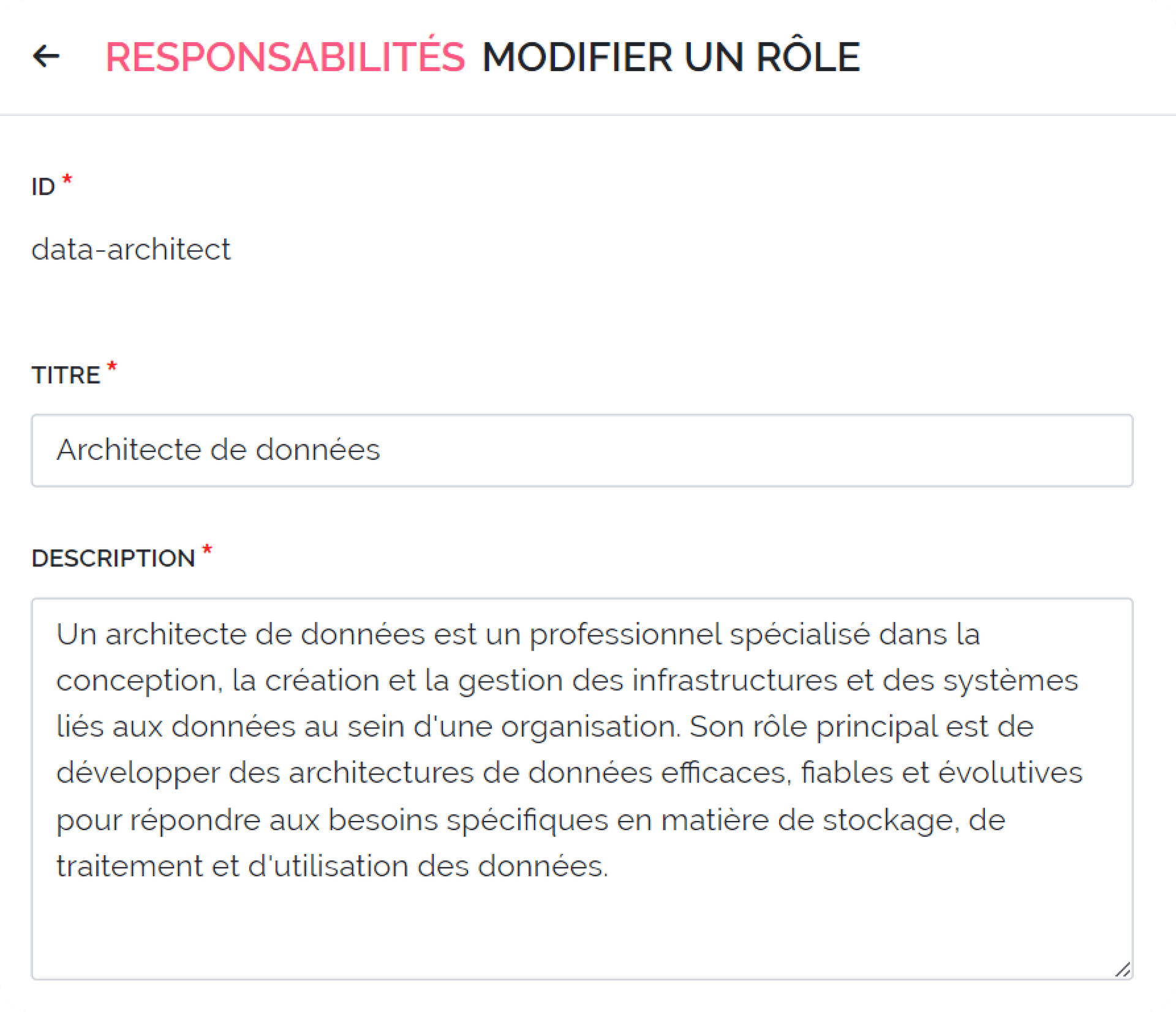Click the word Architecte in Titre field

pos(129,450)
